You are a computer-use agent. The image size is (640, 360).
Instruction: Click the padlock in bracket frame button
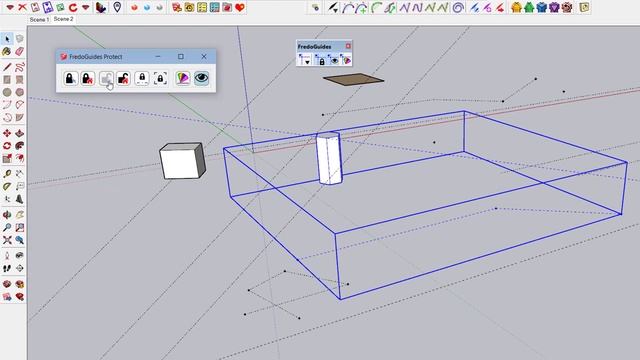point(160,78)
